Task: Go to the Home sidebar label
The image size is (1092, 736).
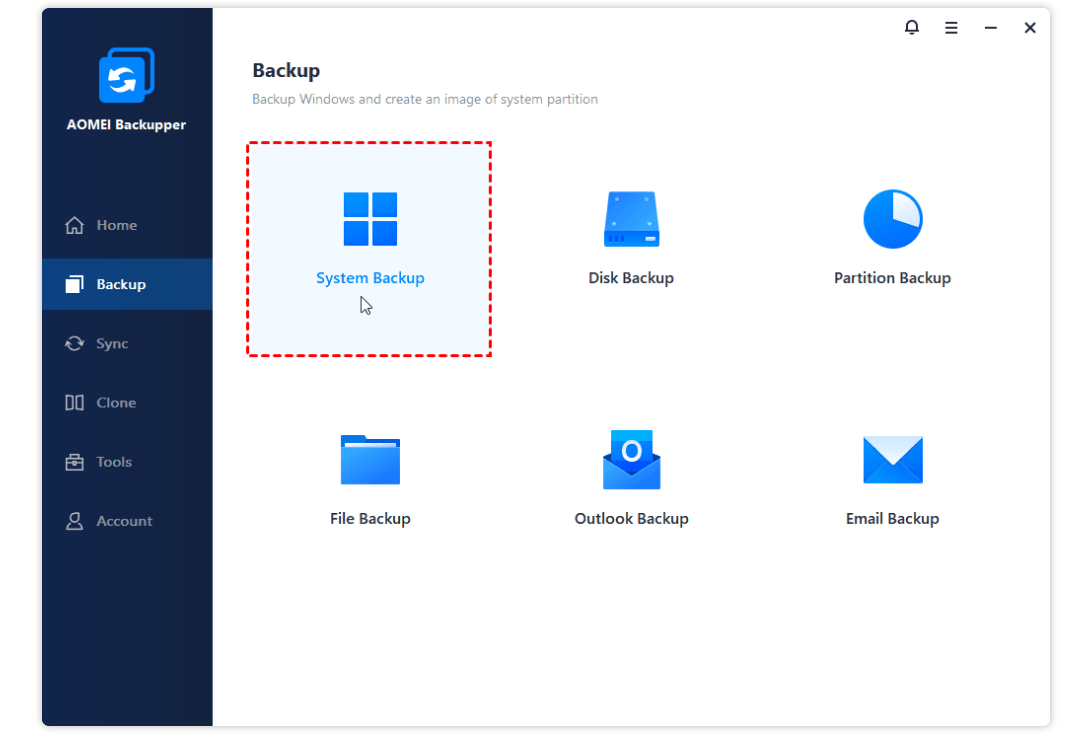Action: pyautogui.click(x=116, y=225)
